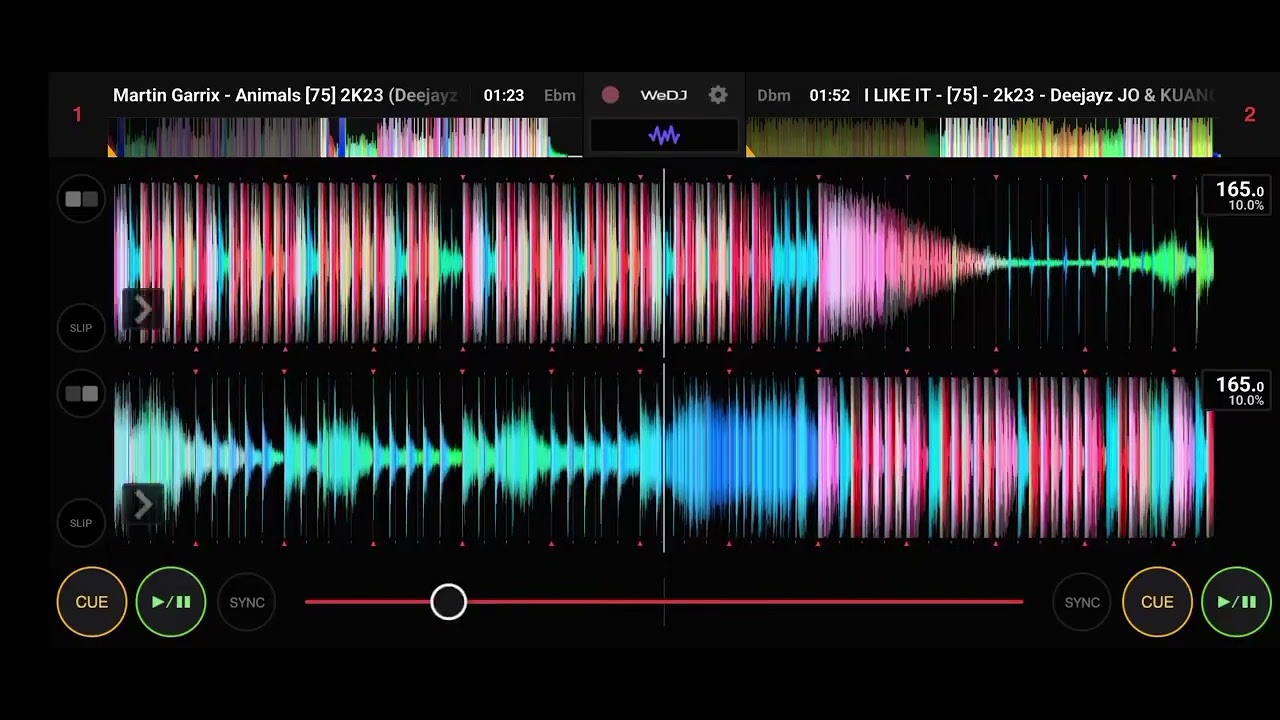Screen dimensions: 1280x720
Task: Click the WeDJ logo
Action: point(664,95)
